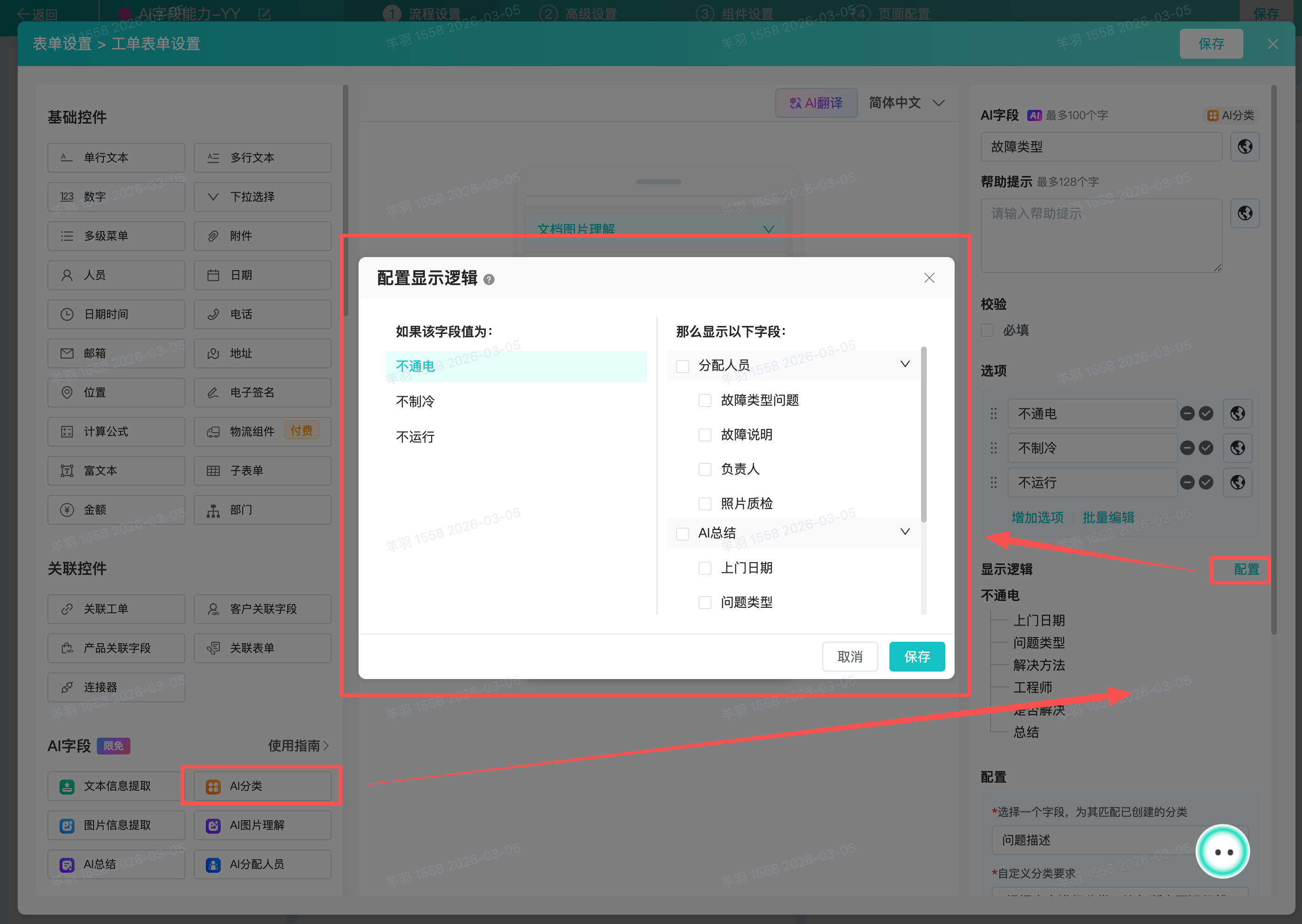Click 保存 button in the dialog

916,657
